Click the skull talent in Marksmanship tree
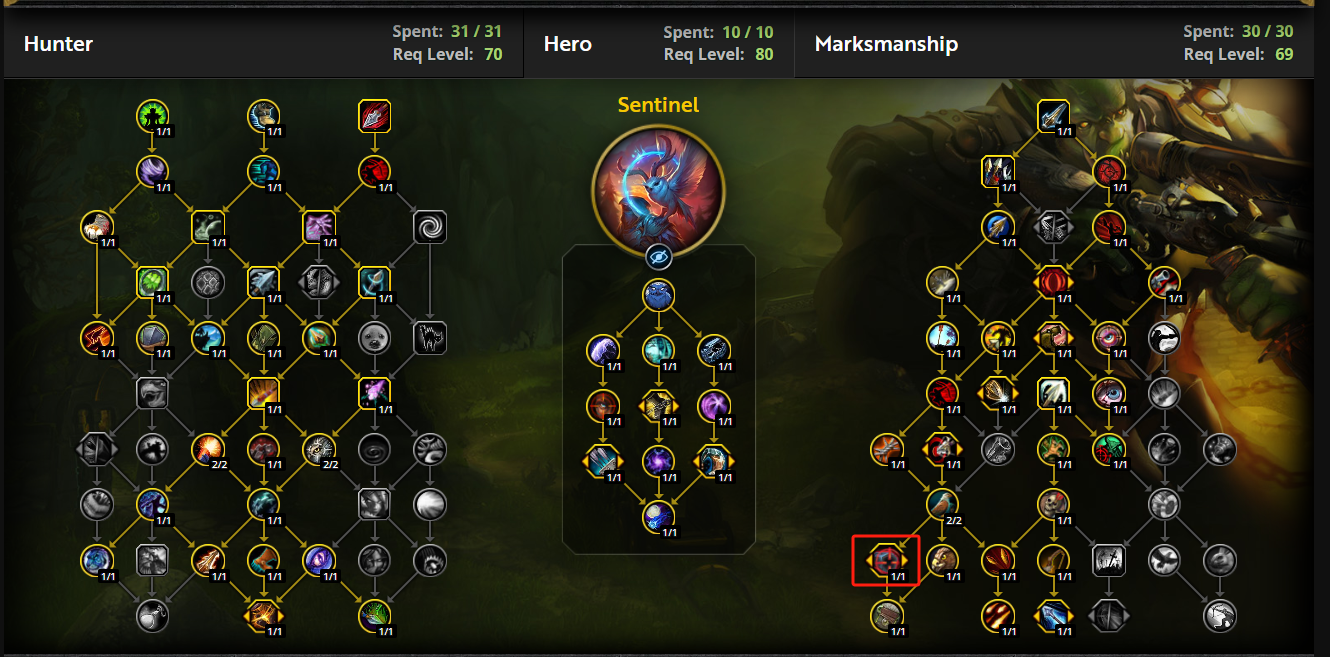Screen dimensions: 1330x657 1053,505
